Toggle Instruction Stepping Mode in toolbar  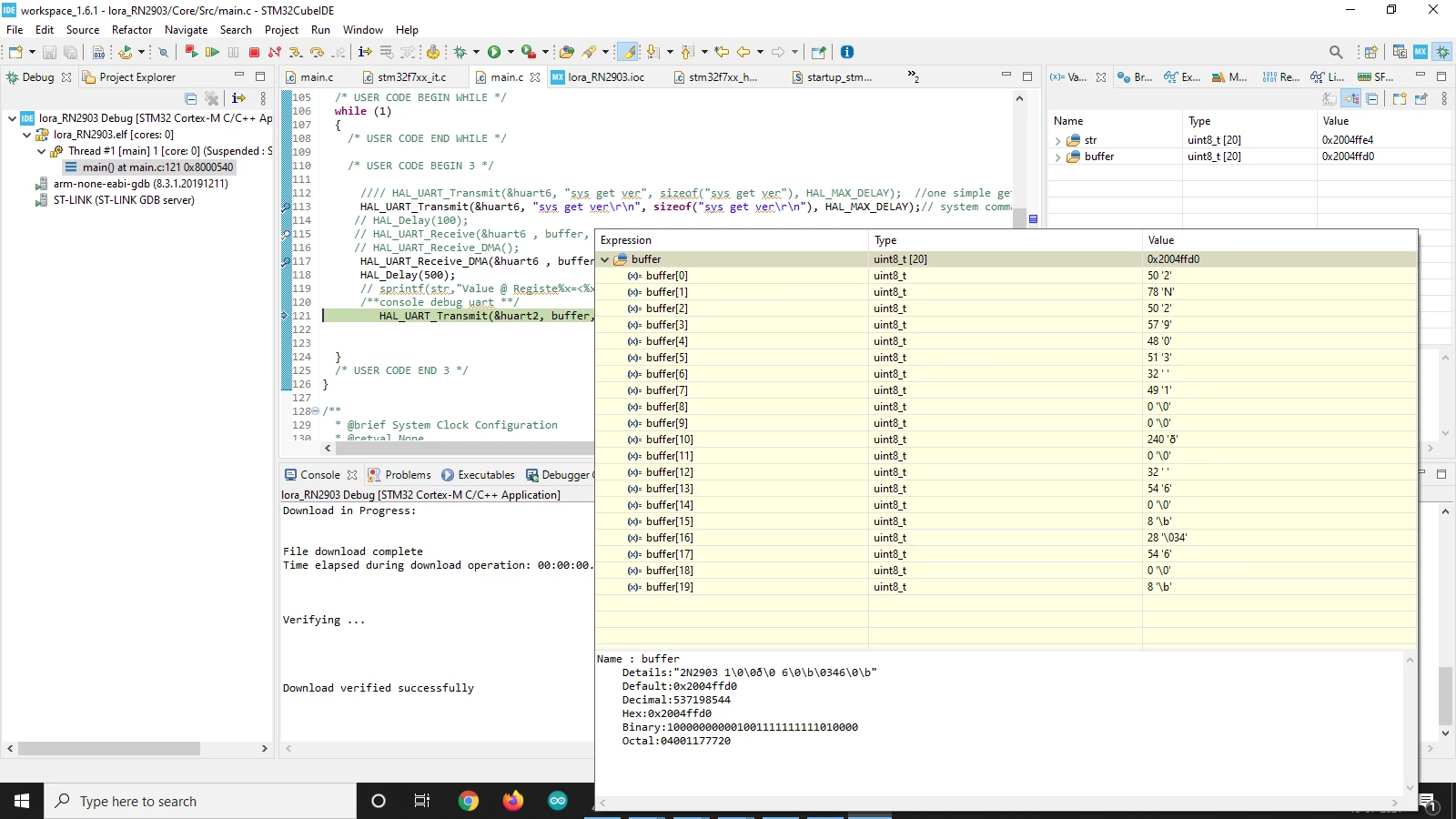coord(365,52)
